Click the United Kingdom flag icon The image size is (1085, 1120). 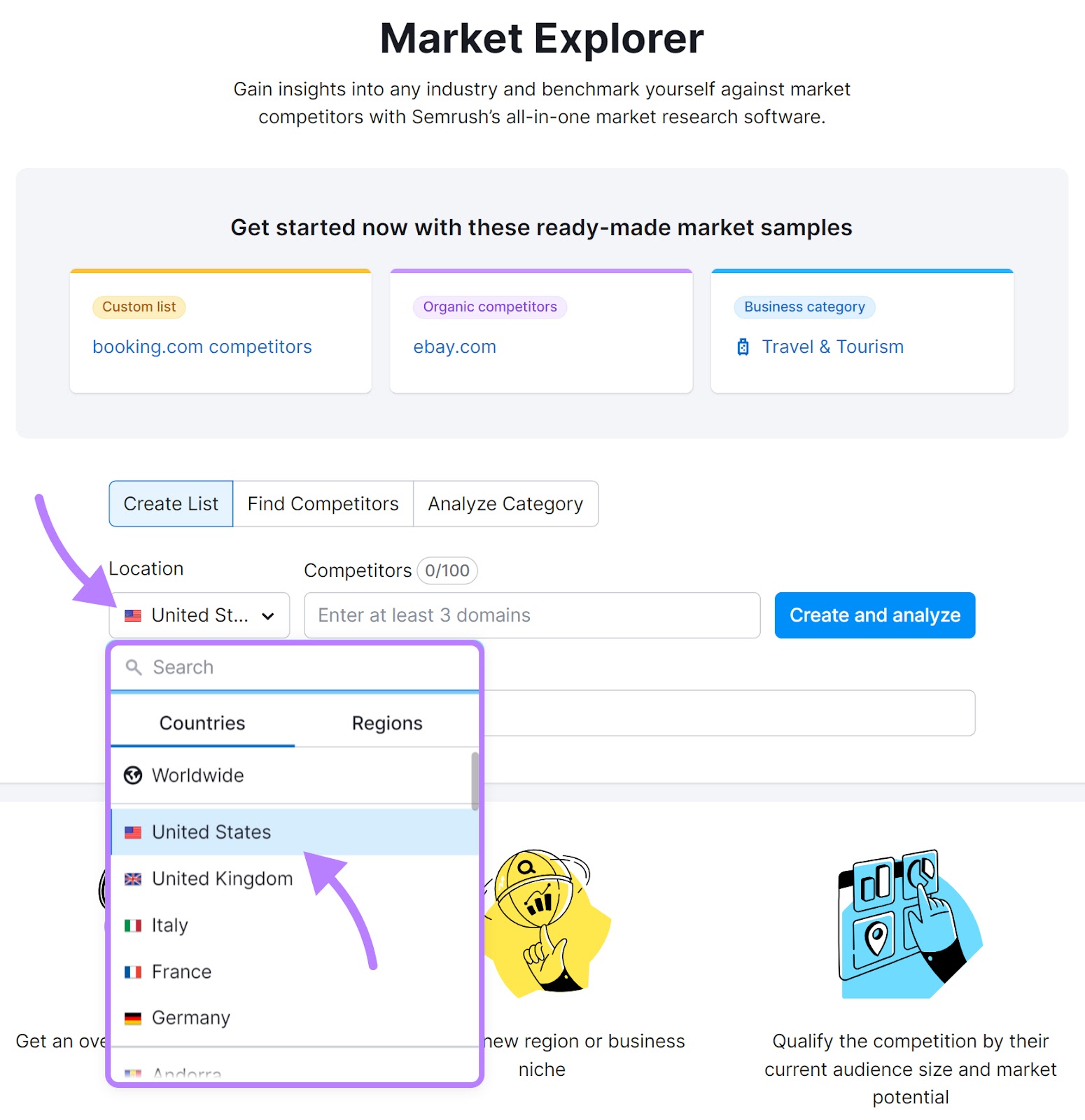pyautogui.click(x=133, y=878)
